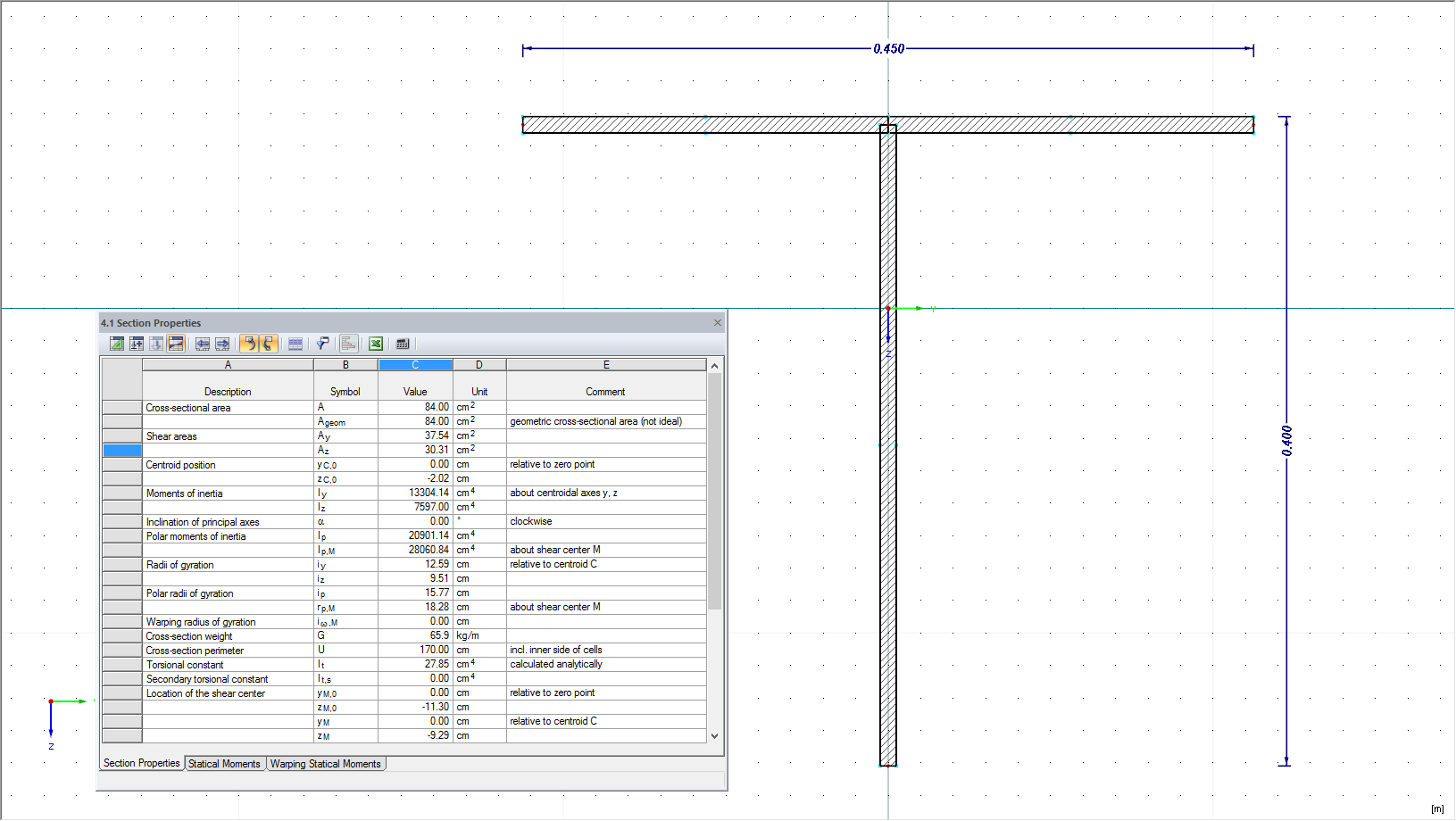Image resolution: width=1456 pixels, height=821 pixels.
Task: Close the Section Properties dialog
Action: tap(718, 322)
